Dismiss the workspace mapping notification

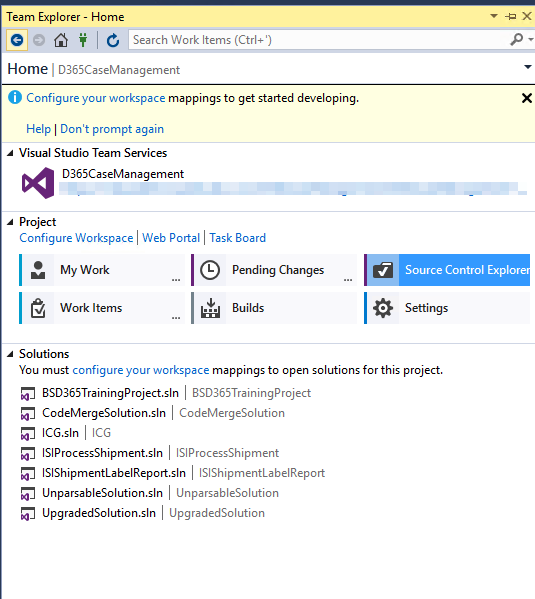point(527,98)
